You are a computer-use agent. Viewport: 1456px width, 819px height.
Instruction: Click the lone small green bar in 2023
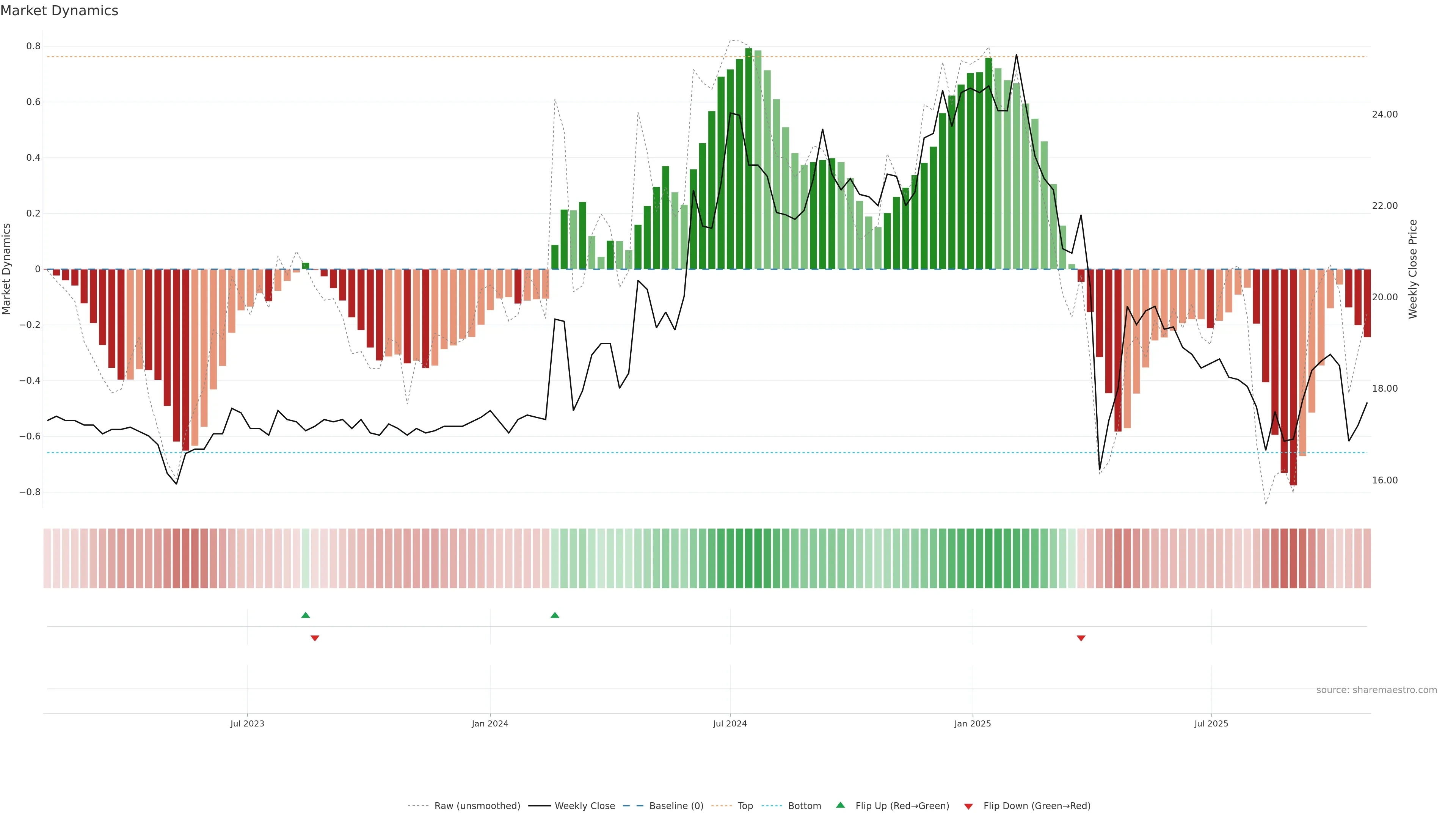[x=306, y=266]
